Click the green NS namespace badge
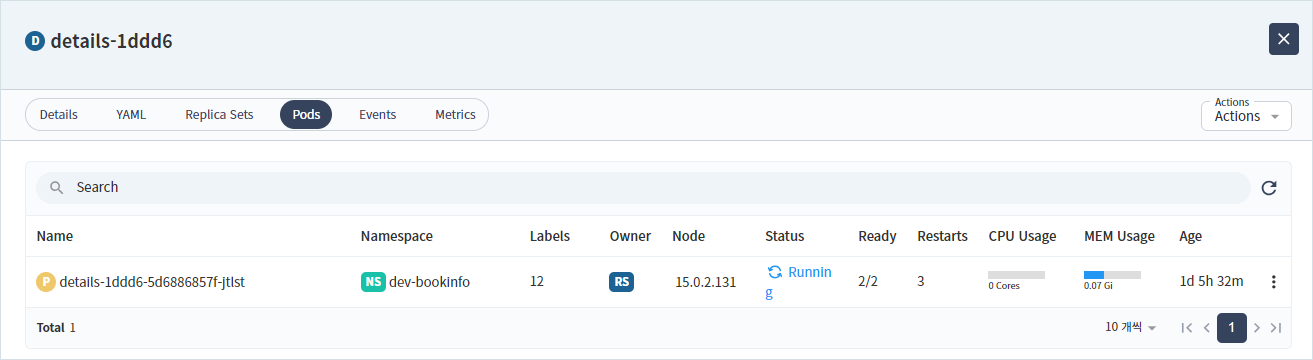1313x360 pixels. [x=373, y=282]
